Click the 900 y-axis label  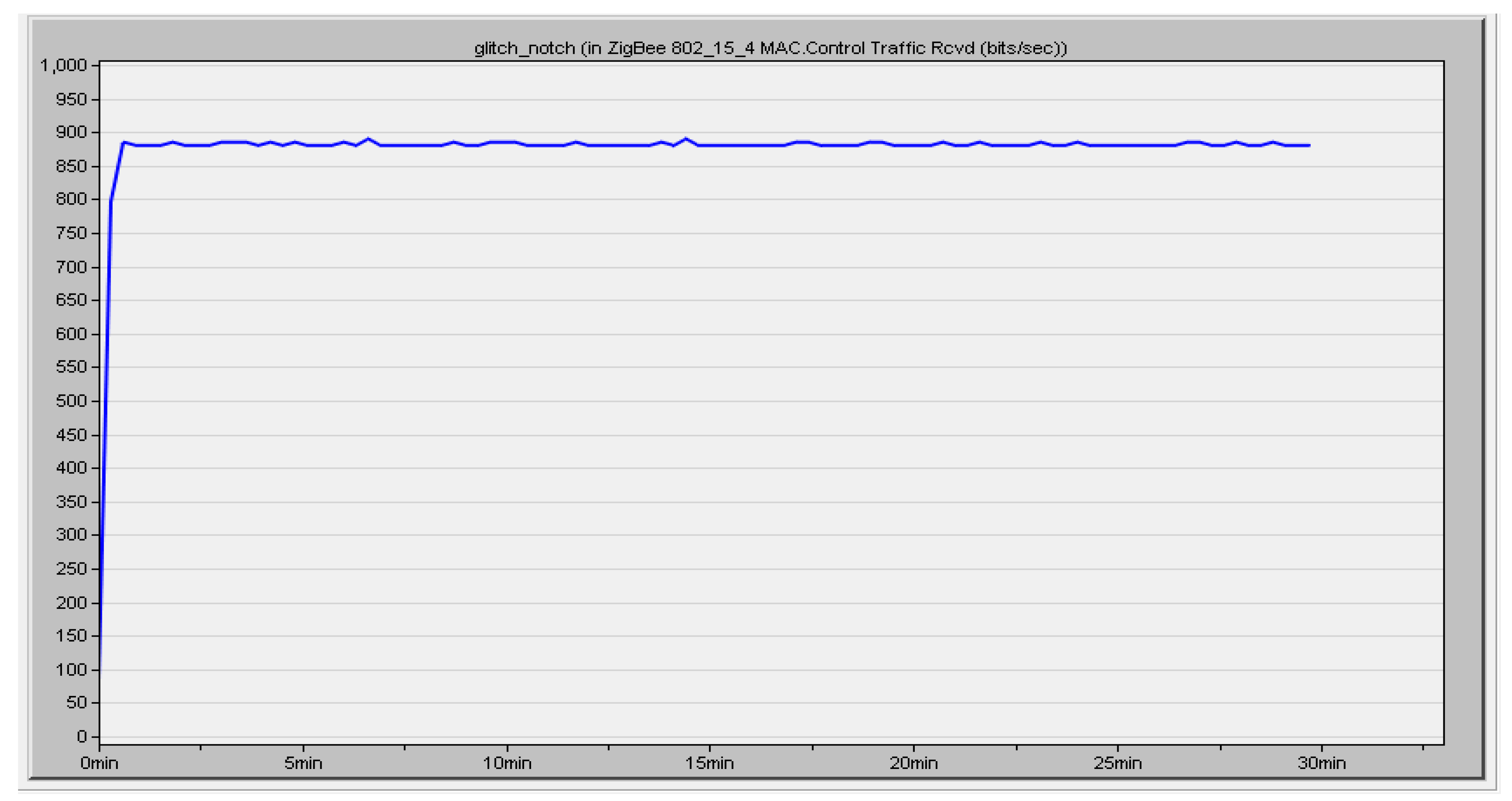[x=71, y=133]
